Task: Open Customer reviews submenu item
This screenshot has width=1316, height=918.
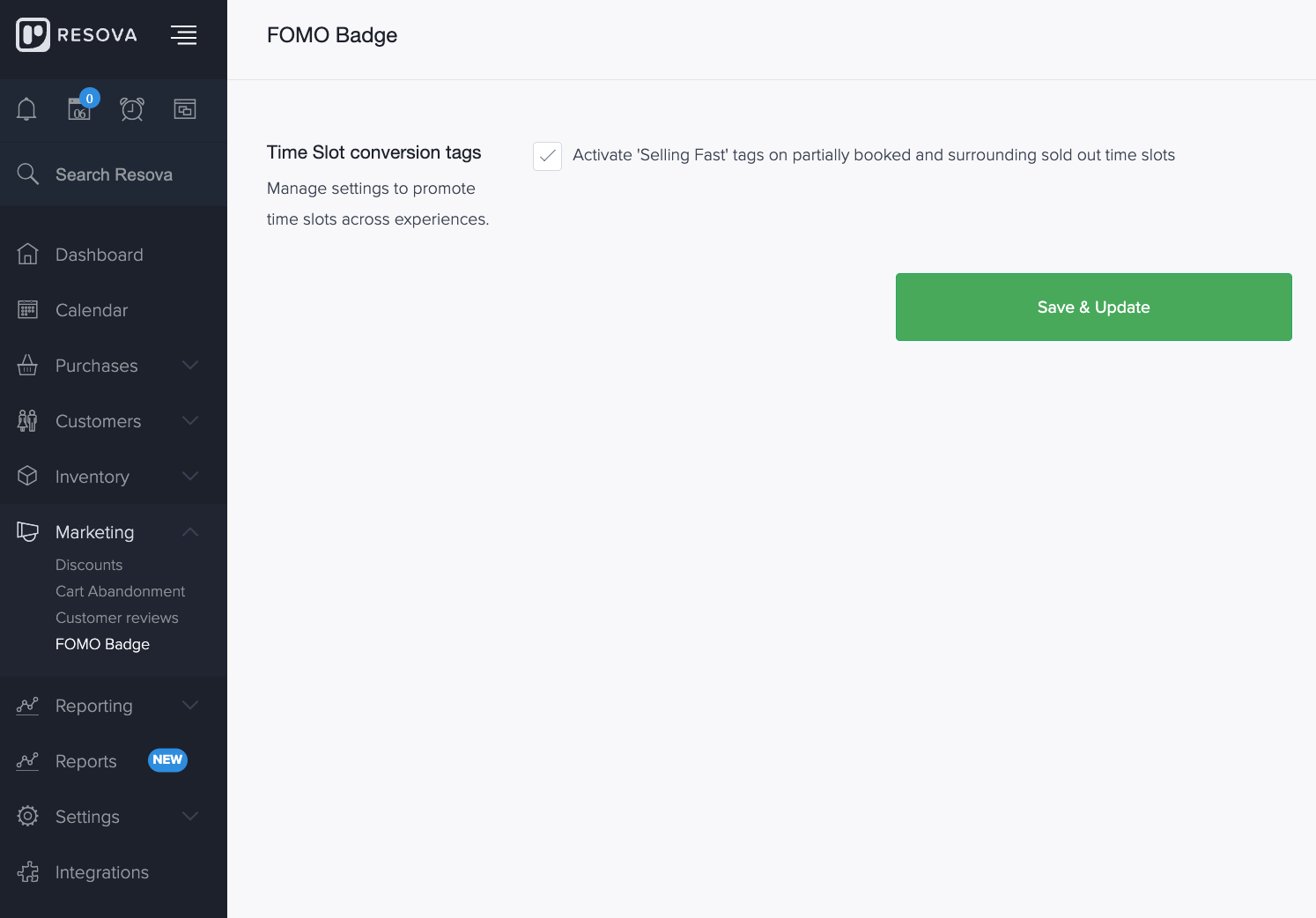Action: tap(116, 618)
